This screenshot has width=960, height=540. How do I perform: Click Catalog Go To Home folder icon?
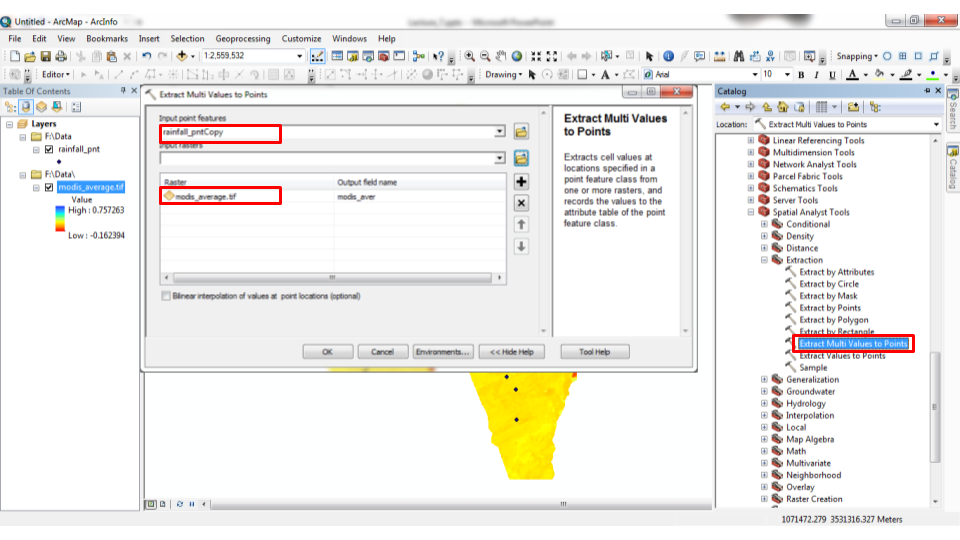point(782,107)
